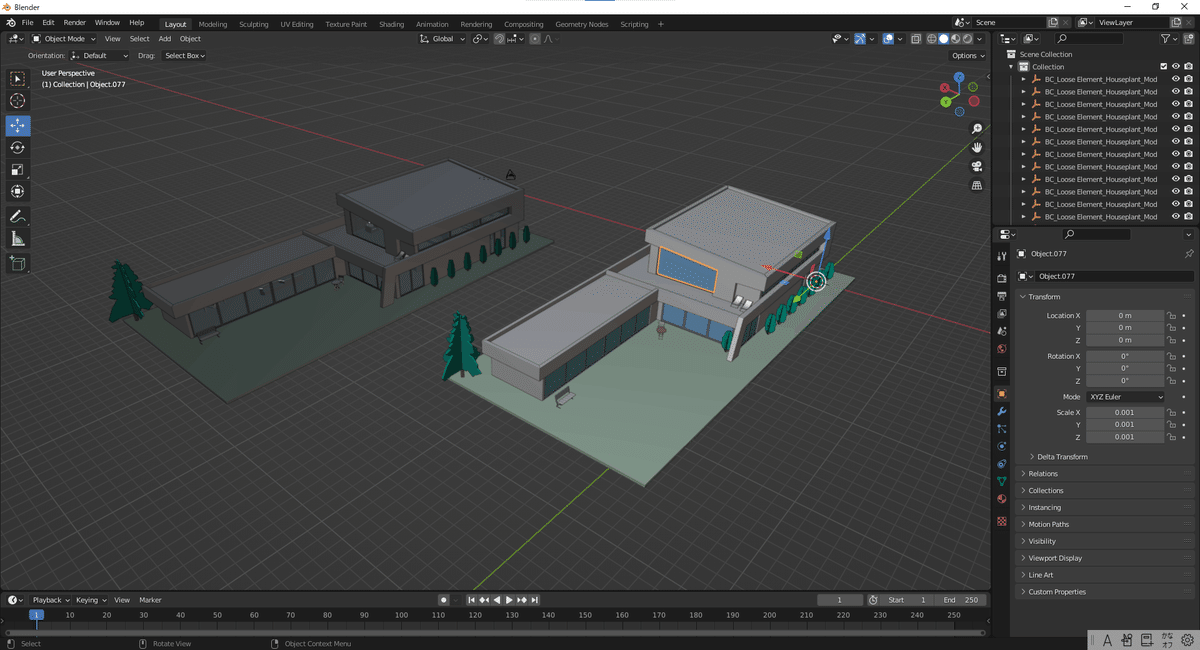Toggle the Collection exclude checkbox
Image resolution: width=1200 pixels, height=650 pixels.
1162,67
